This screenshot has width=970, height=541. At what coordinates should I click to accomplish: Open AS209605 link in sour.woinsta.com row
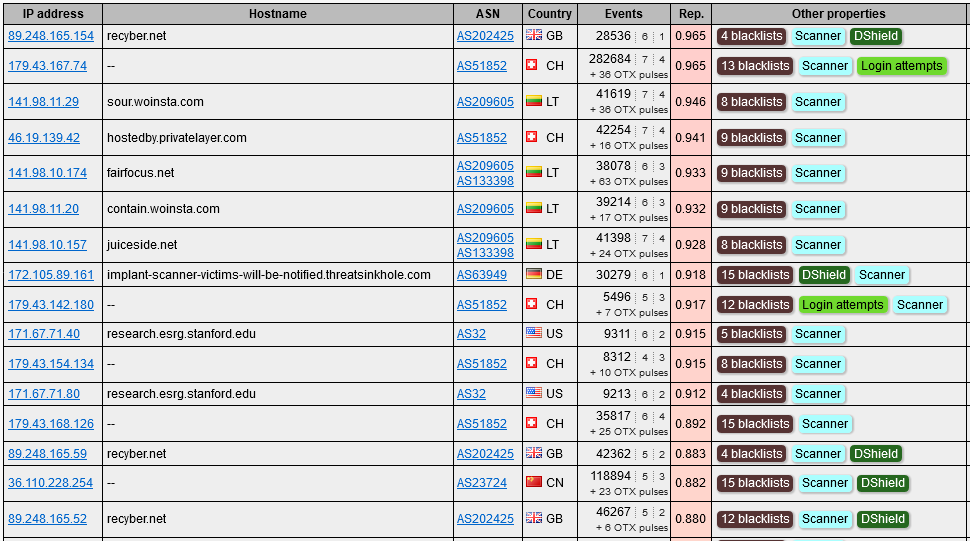tap(485, 101)
